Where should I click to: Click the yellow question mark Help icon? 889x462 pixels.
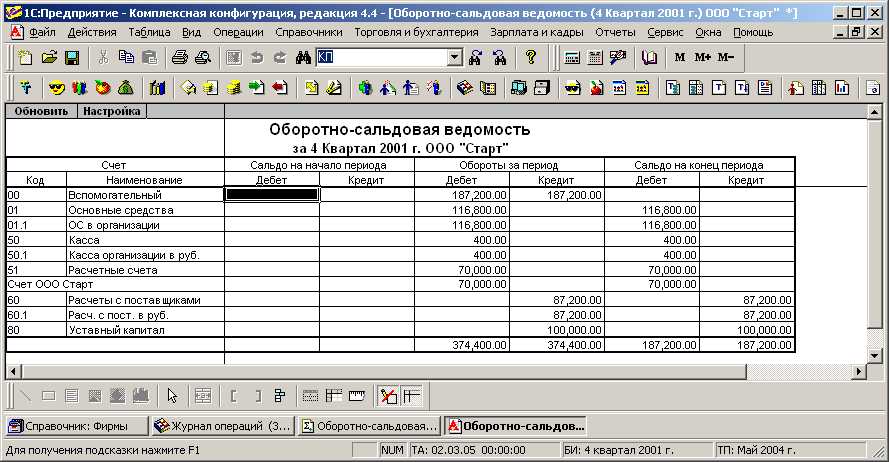click(531, 57)
